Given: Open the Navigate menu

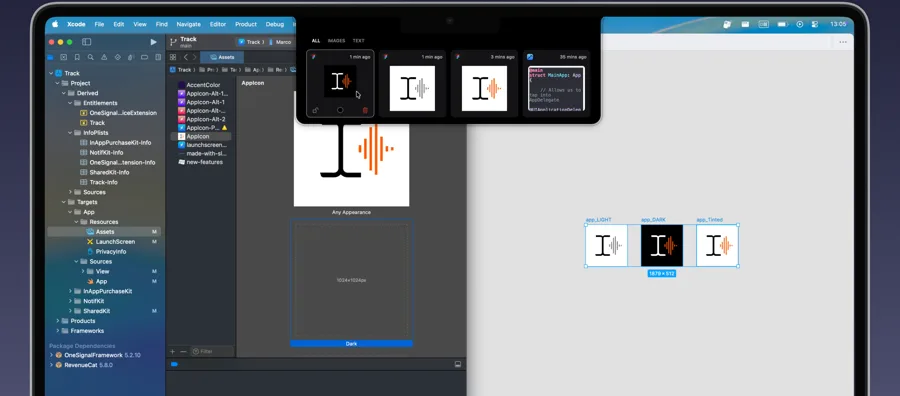Looking at the screenshot, I should (188, 24).
